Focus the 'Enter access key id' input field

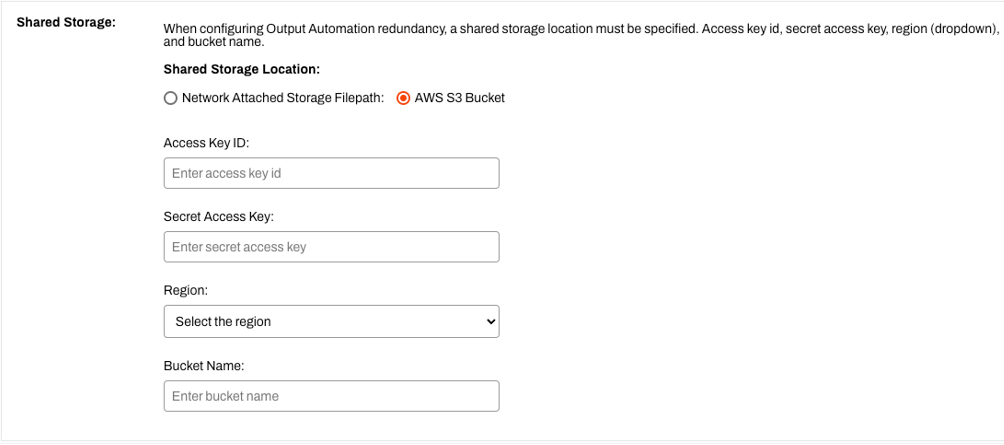[332, 174]
